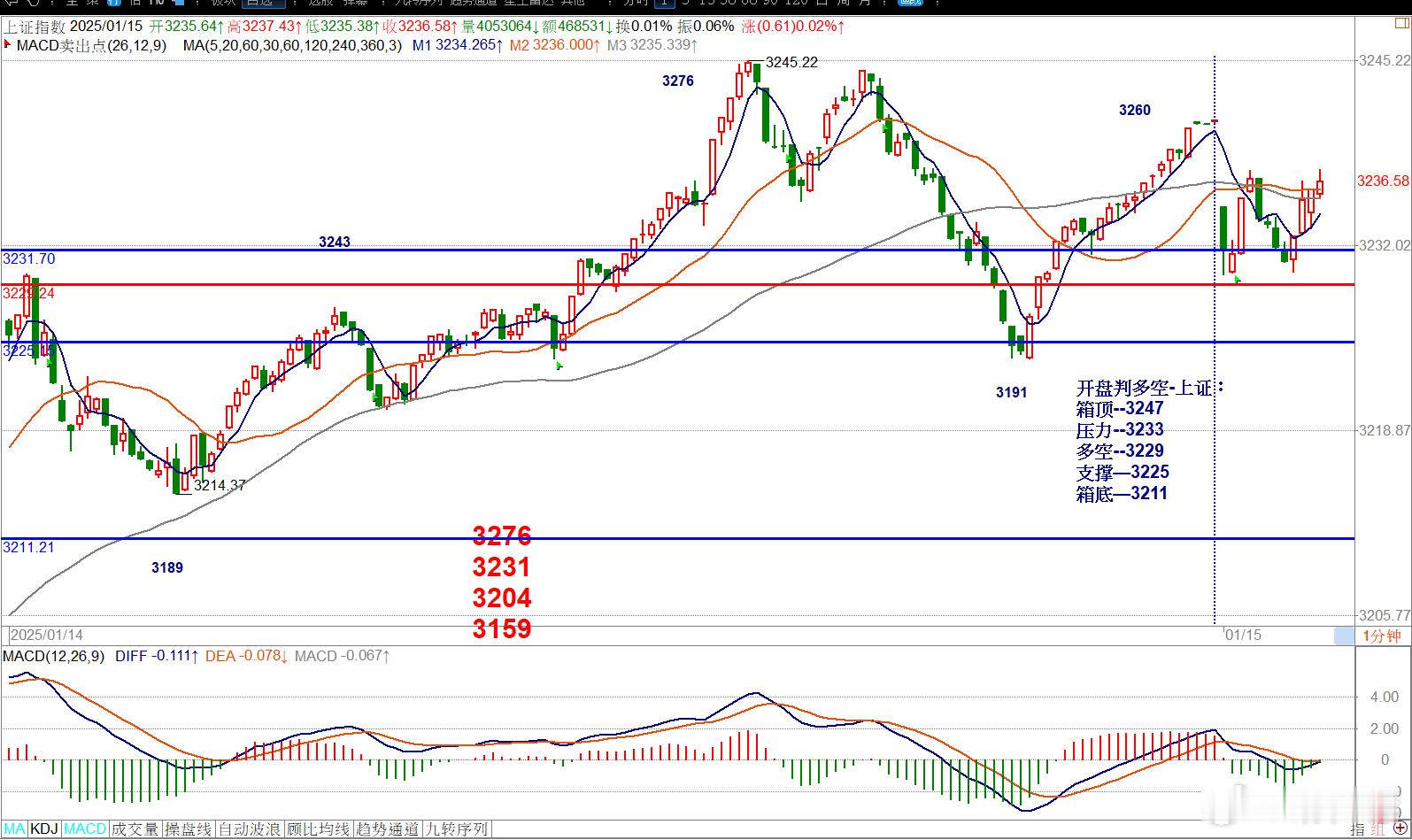Click the 3191 annotation label

point(1012,393)
